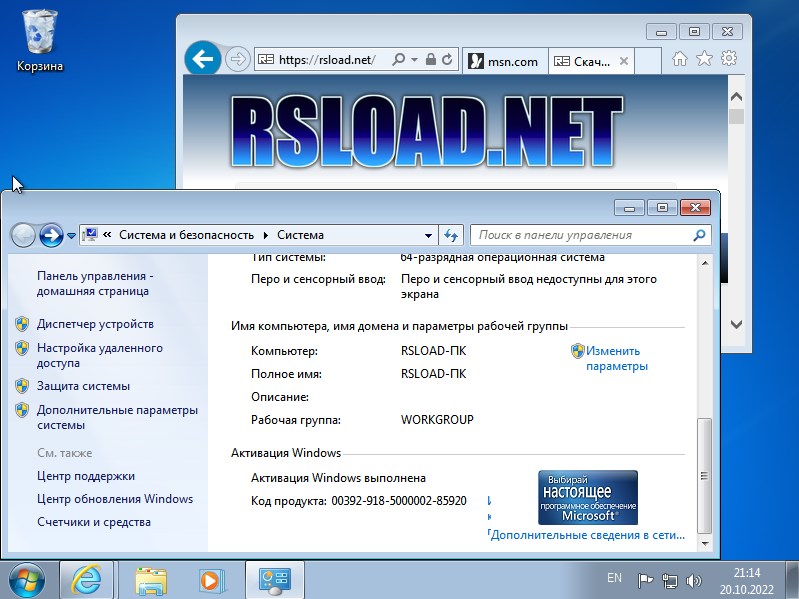
Task: Open Дополнительные сведения в сети link
Action: (x=588, y=535)
